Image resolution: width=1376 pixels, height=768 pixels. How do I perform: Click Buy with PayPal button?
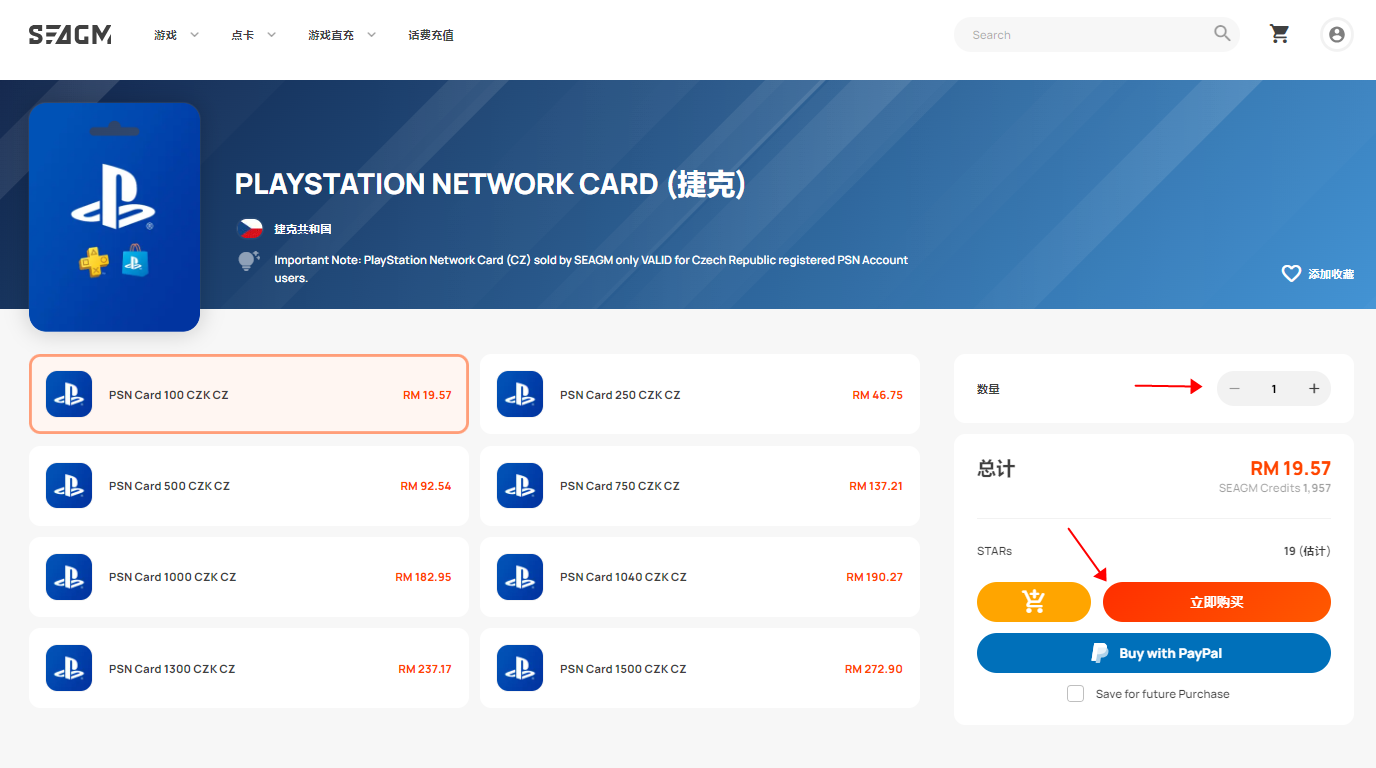point(1154,653)
